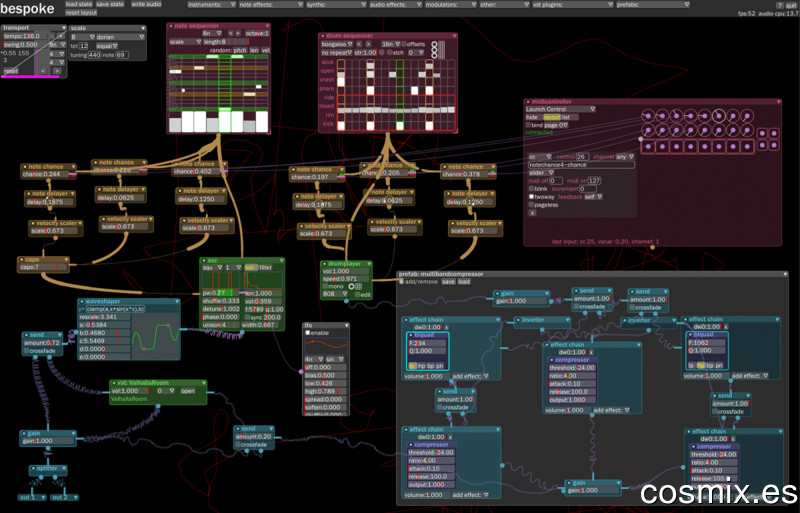Open the drumplayer drum pad grid icon

coord(359,287)
